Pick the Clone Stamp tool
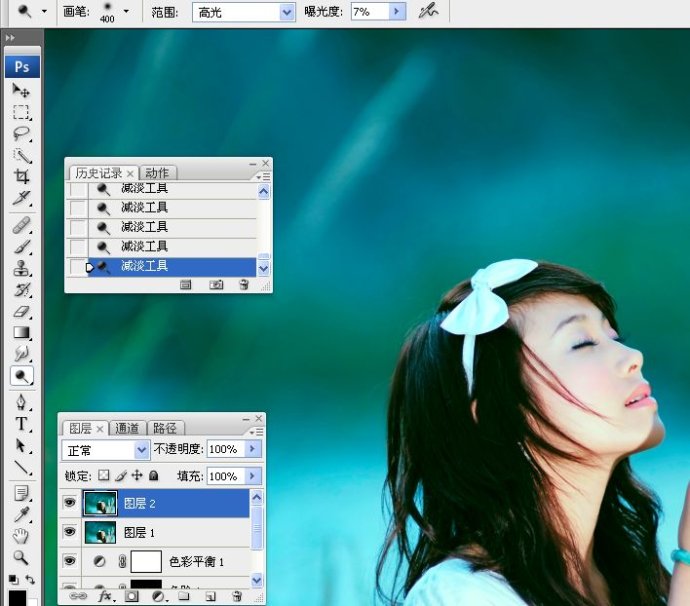The image size is (690, 606). point(21,269)
